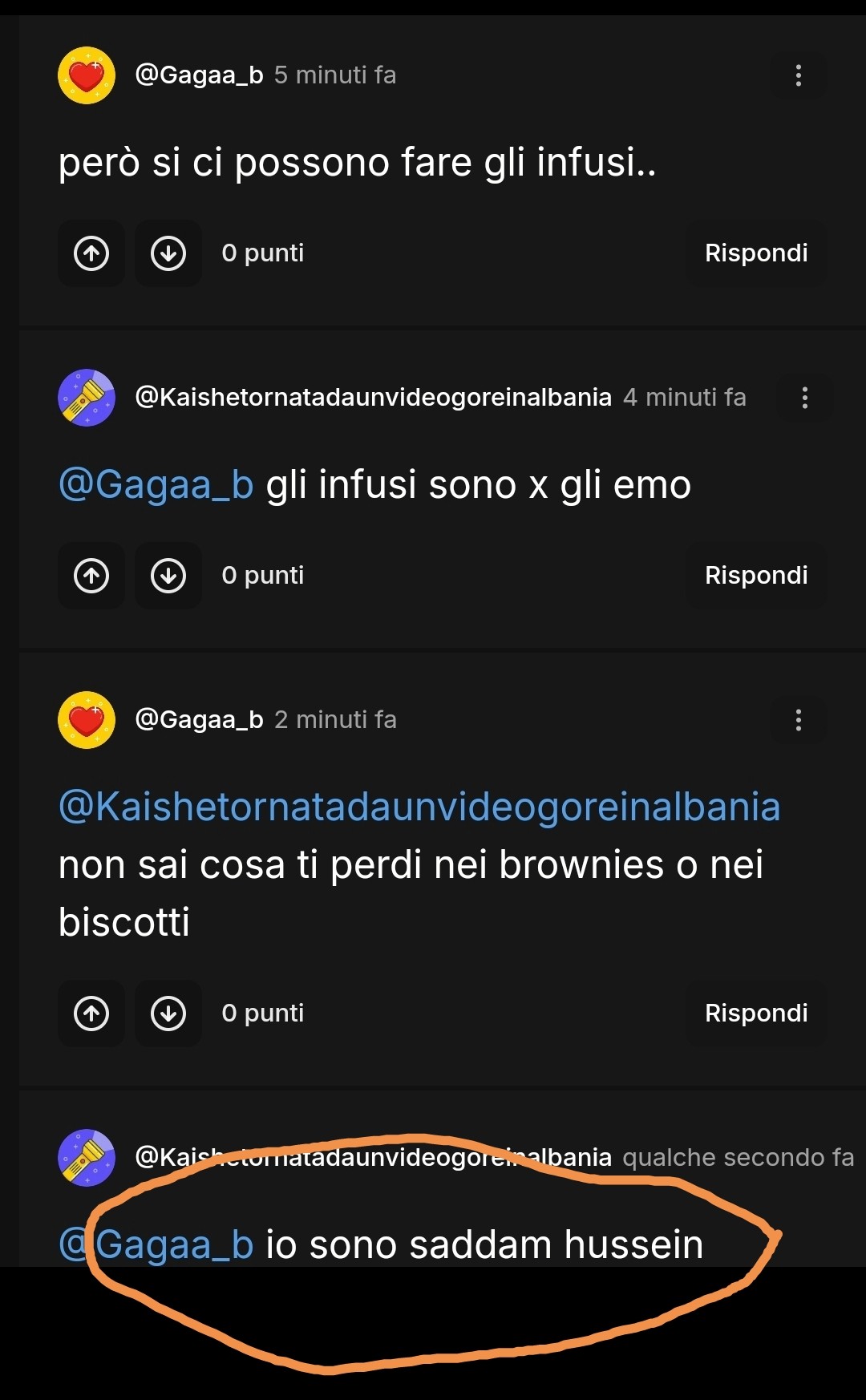Upvote the brownies o biscotti comment
The image size is (866, 1400).
pyautogui.click(x=91, y=1014)
